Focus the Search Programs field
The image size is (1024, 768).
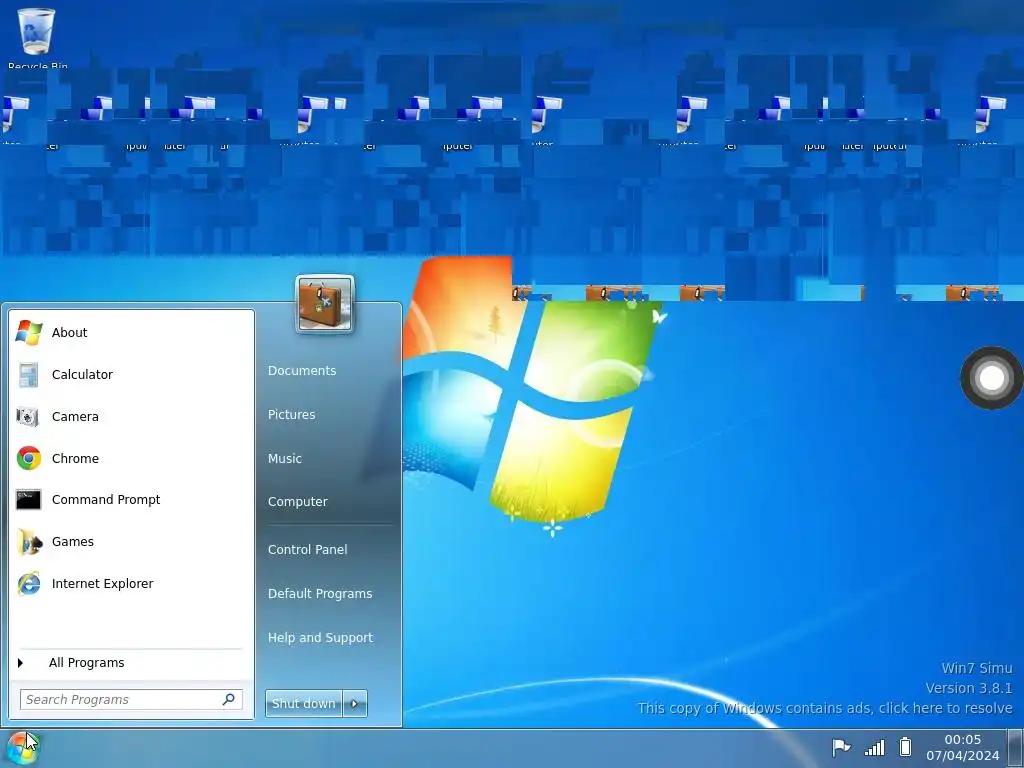click(x=131, y=699)
